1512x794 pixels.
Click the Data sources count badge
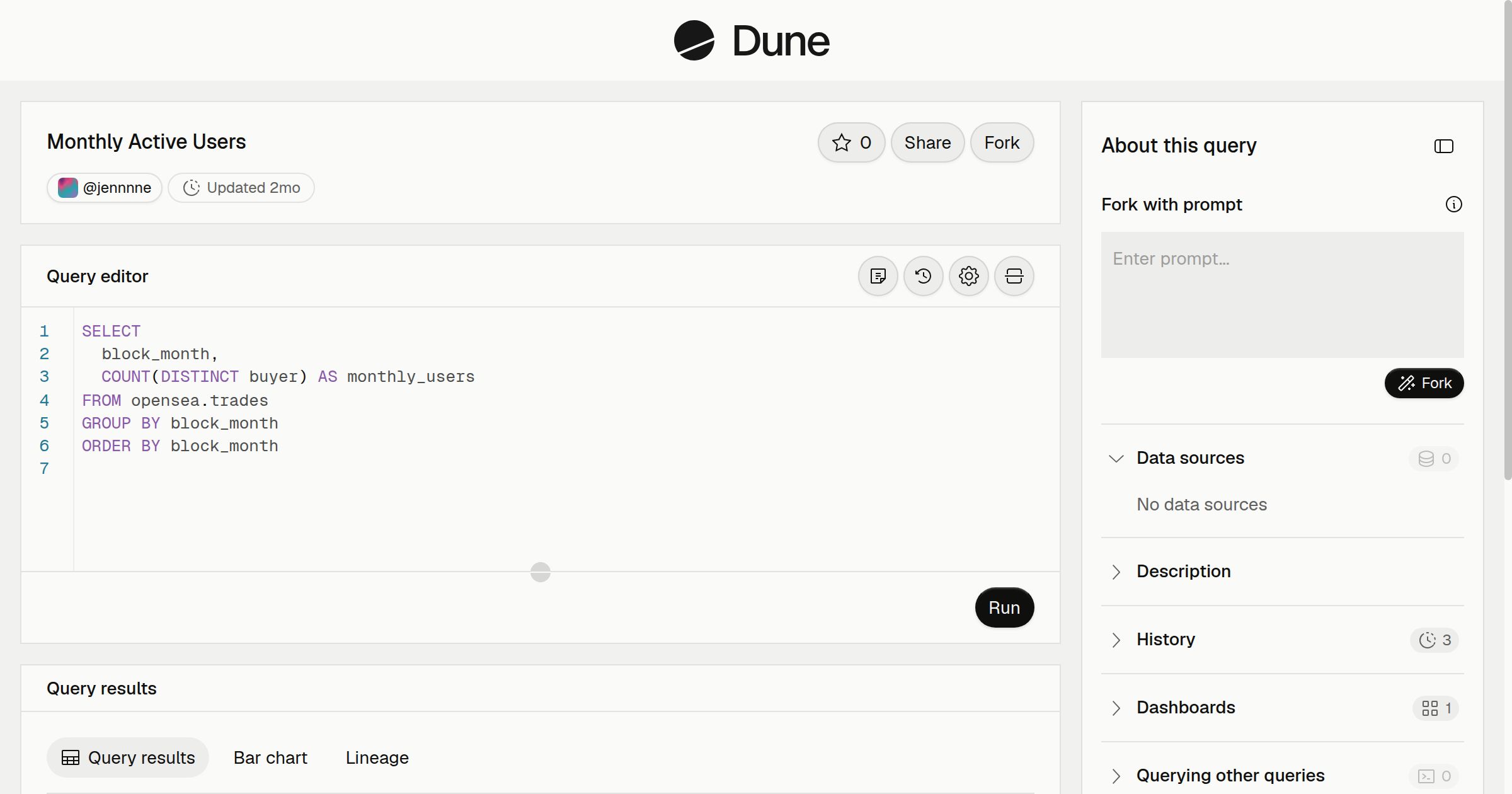[x=1435, y=458]
